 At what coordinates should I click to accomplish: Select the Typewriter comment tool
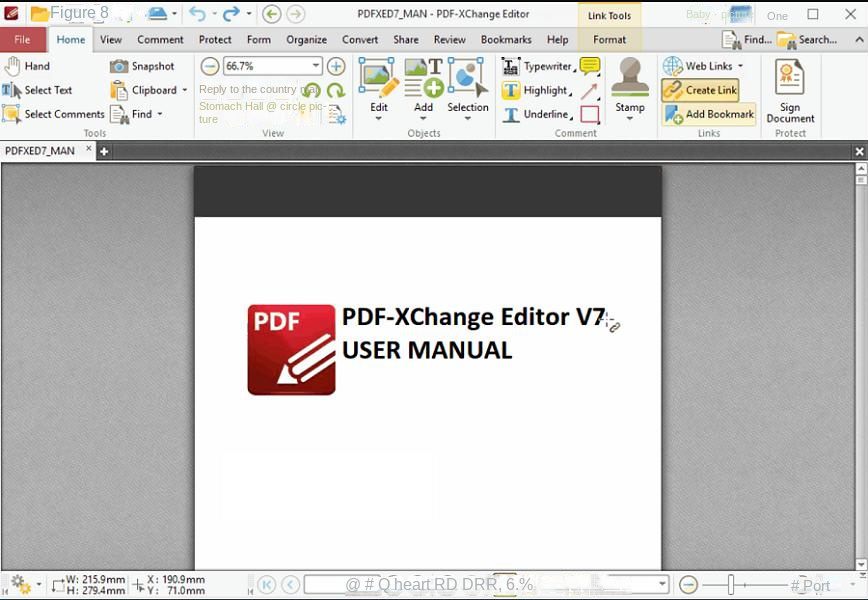(537, 66)
